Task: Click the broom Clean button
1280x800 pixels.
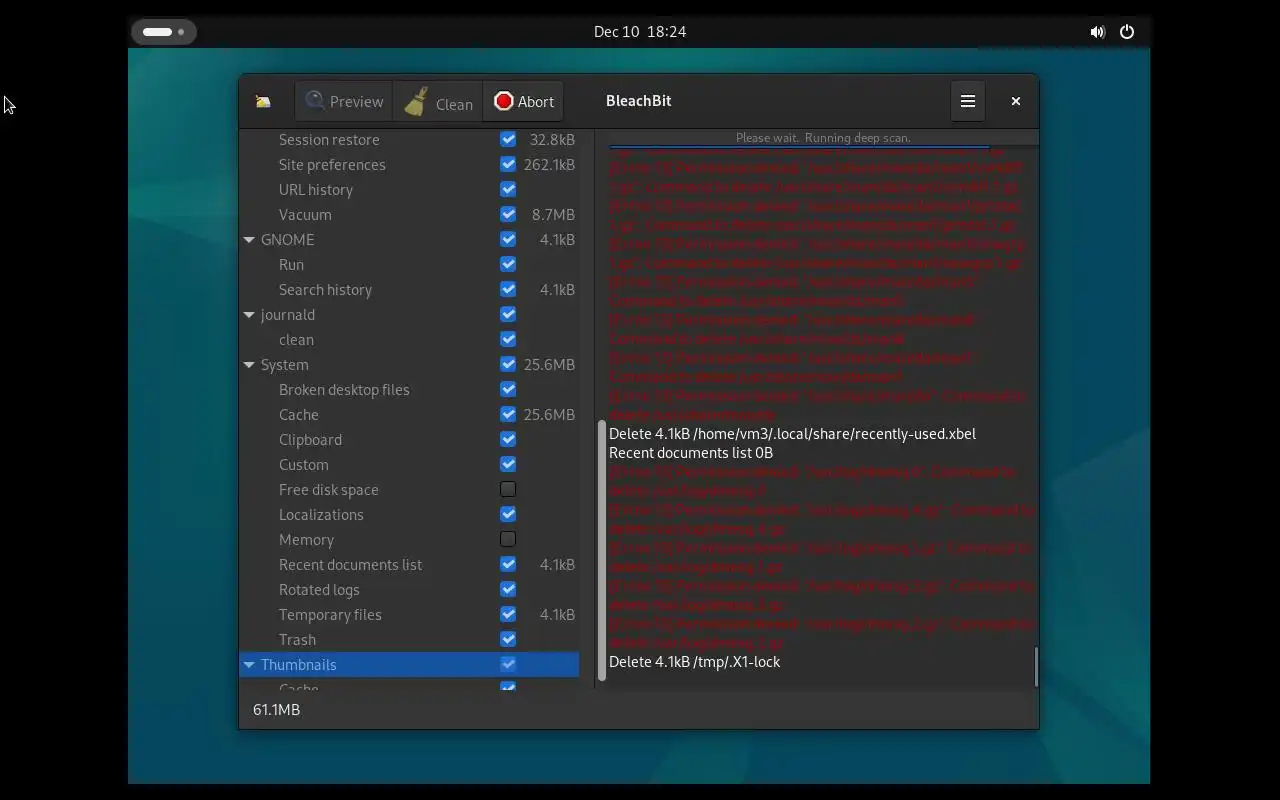Action: (438, 101)
